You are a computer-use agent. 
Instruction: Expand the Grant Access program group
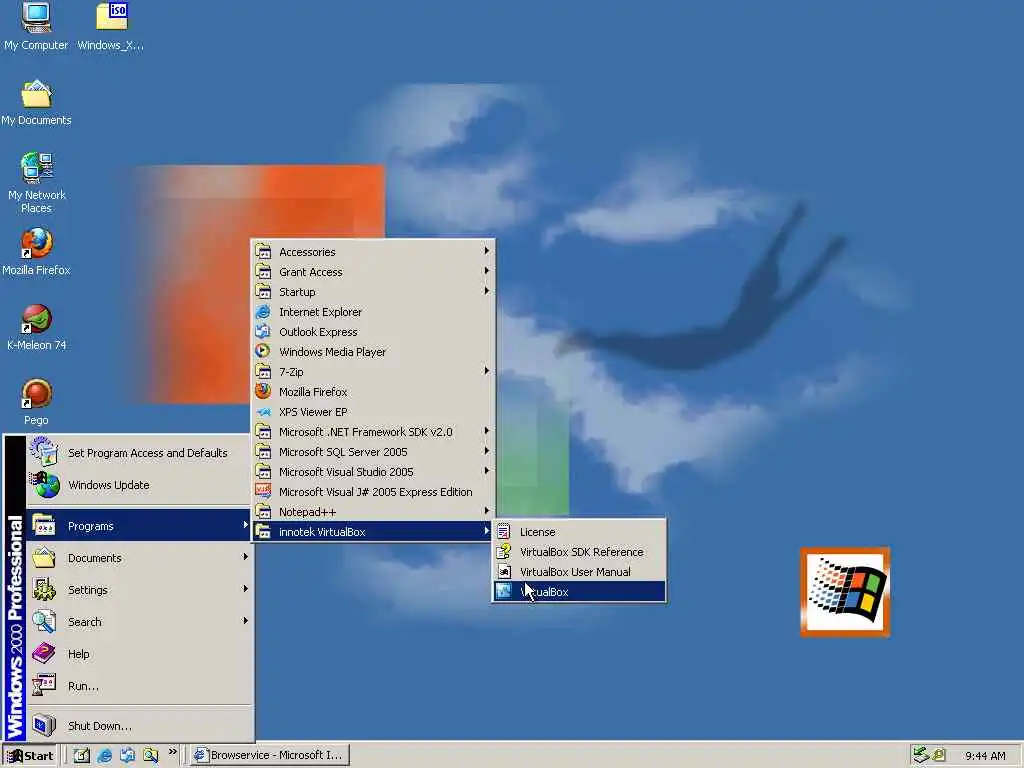373,272
